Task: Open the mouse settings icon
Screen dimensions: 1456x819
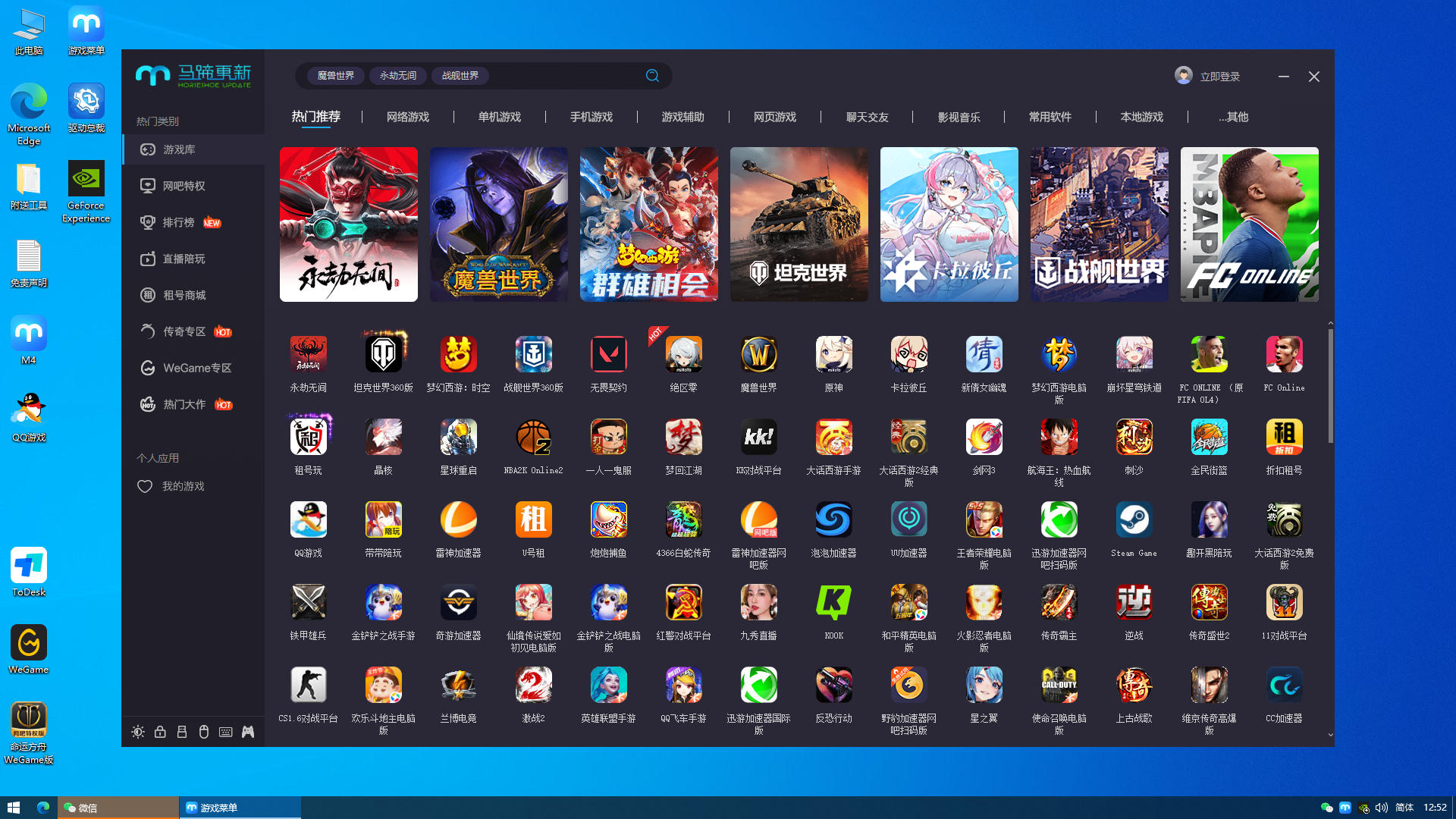Action: 204,732
